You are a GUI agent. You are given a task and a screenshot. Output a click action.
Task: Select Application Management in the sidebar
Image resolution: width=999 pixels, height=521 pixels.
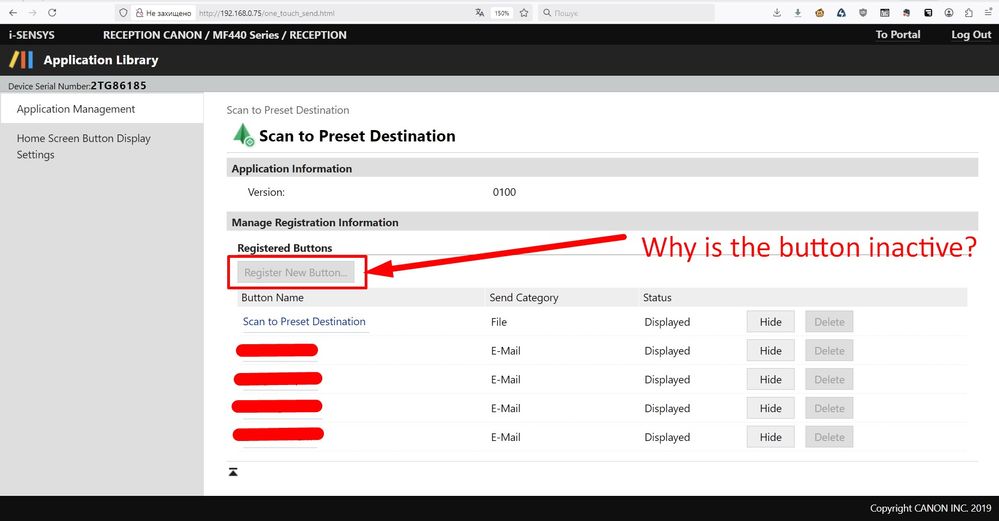tap(76, 109)
